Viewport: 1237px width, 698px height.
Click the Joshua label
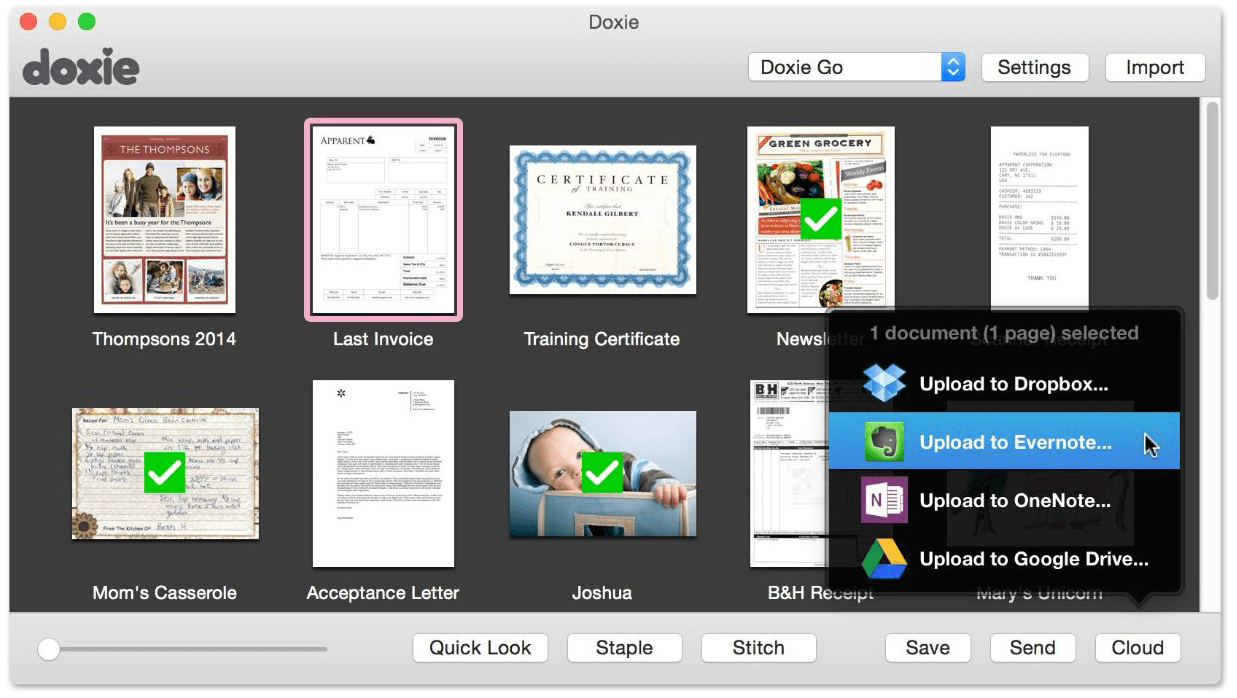coord(601,593)
